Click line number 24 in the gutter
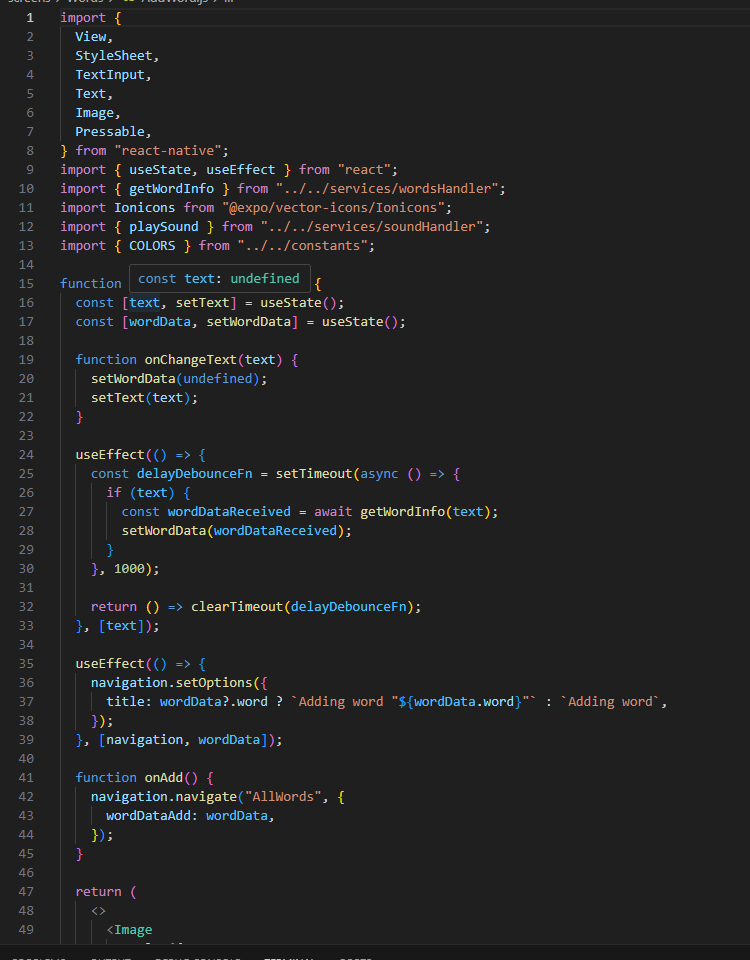The height and width of the screenshot is (960, 750). 26,454
